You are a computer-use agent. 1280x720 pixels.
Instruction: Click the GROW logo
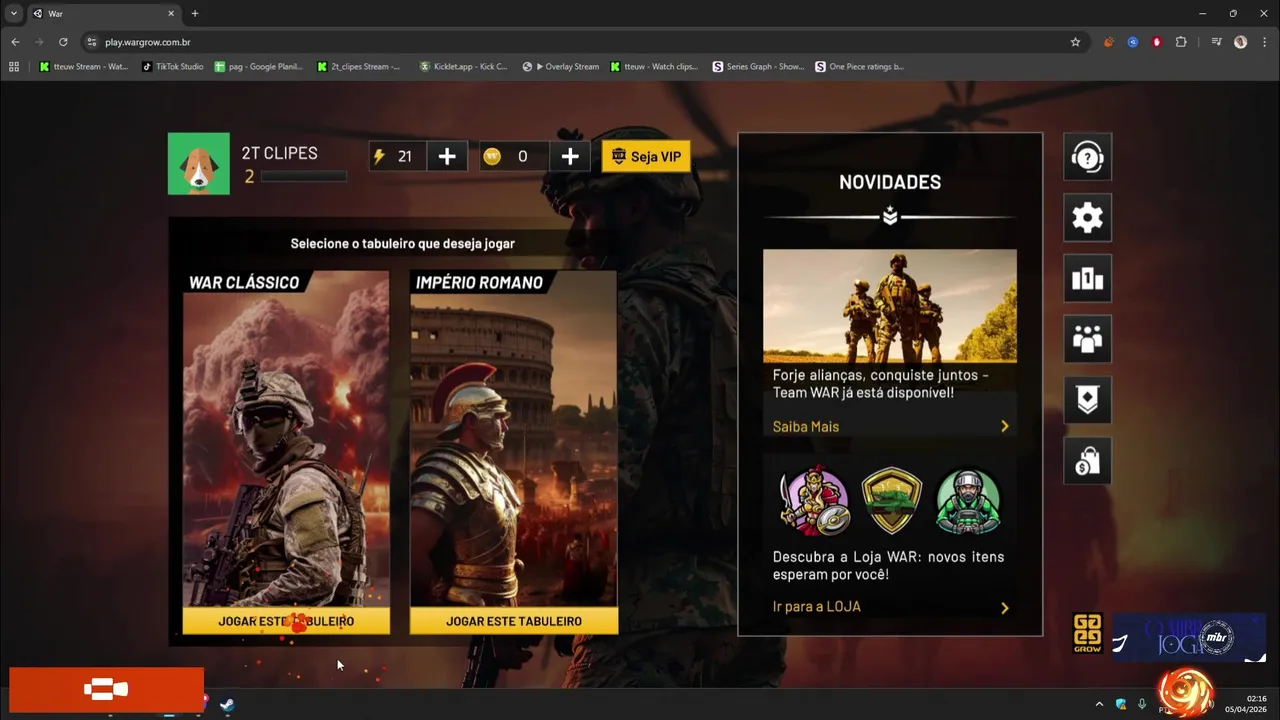1087,633
